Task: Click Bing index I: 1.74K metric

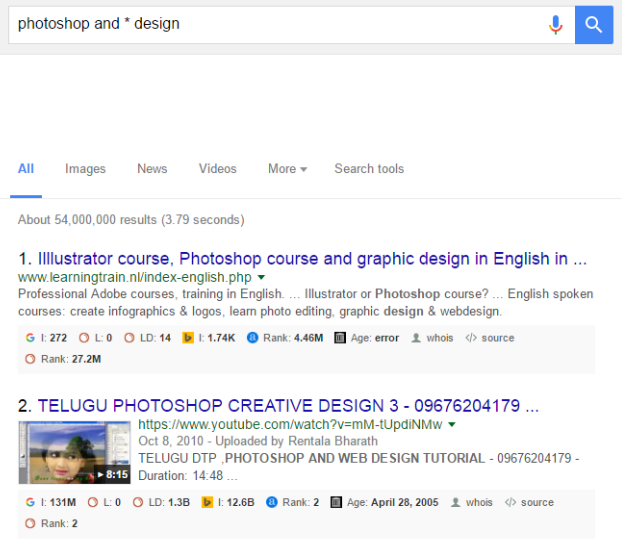Action: [209, 338]
